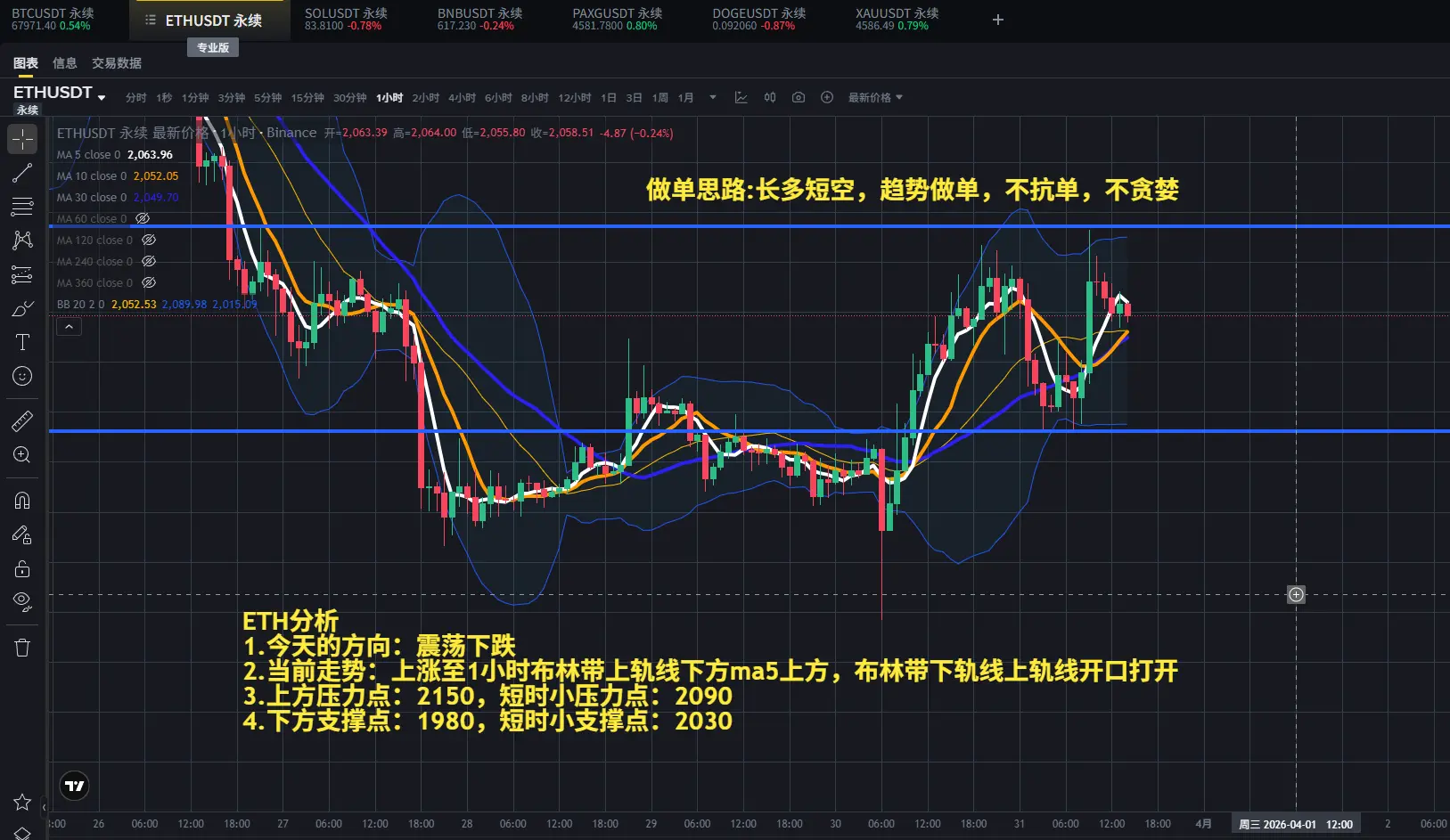Screen dimensions: 1450x840
Task: Select the 1月 interval
Action: point(685,98)
